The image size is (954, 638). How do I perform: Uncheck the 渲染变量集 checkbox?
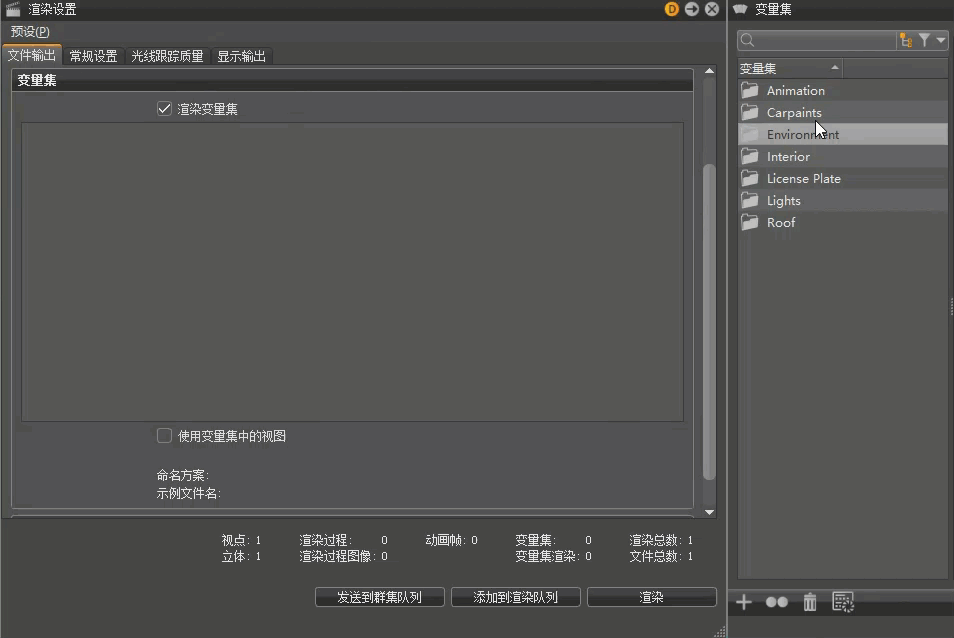164,109
